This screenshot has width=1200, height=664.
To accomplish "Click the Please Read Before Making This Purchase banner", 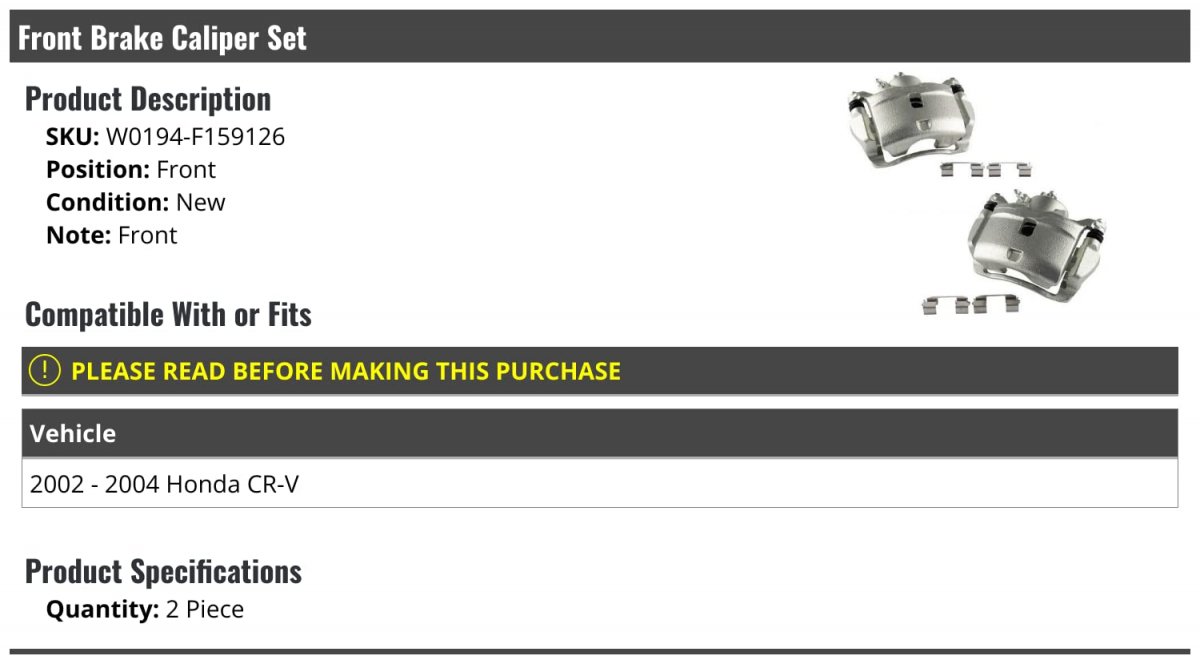I will coord(600,371).
